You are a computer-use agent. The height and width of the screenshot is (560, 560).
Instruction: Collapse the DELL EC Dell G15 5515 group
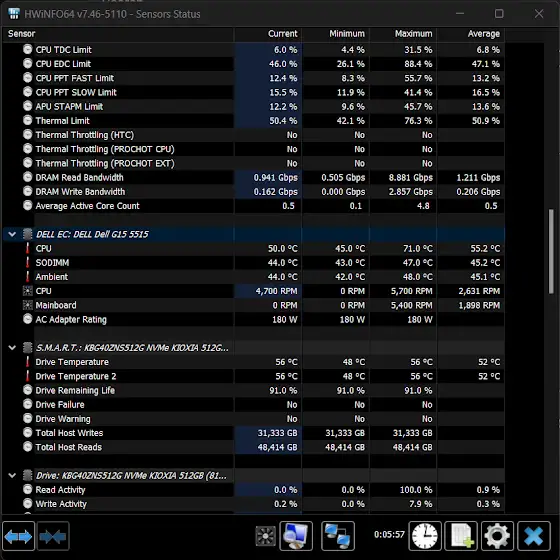pos(12,234)
